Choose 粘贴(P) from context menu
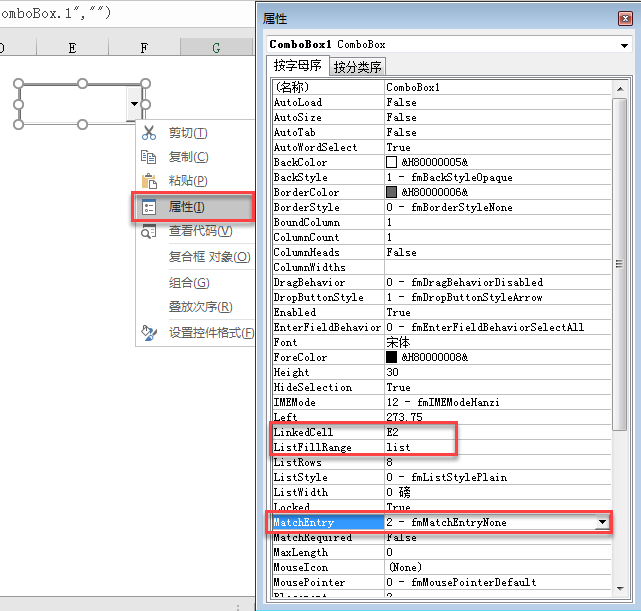641x611 pixels. (x=188, y=181)
